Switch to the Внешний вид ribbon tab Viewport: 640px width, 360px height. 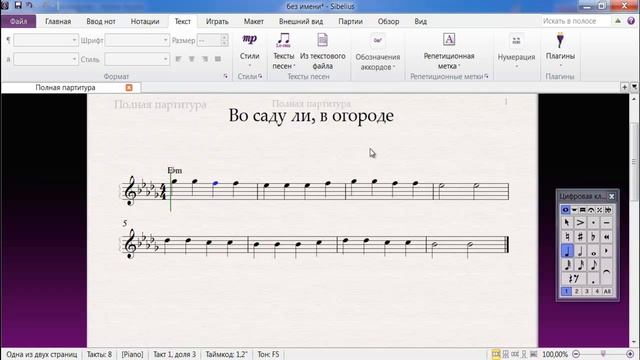tap(301, 21)
